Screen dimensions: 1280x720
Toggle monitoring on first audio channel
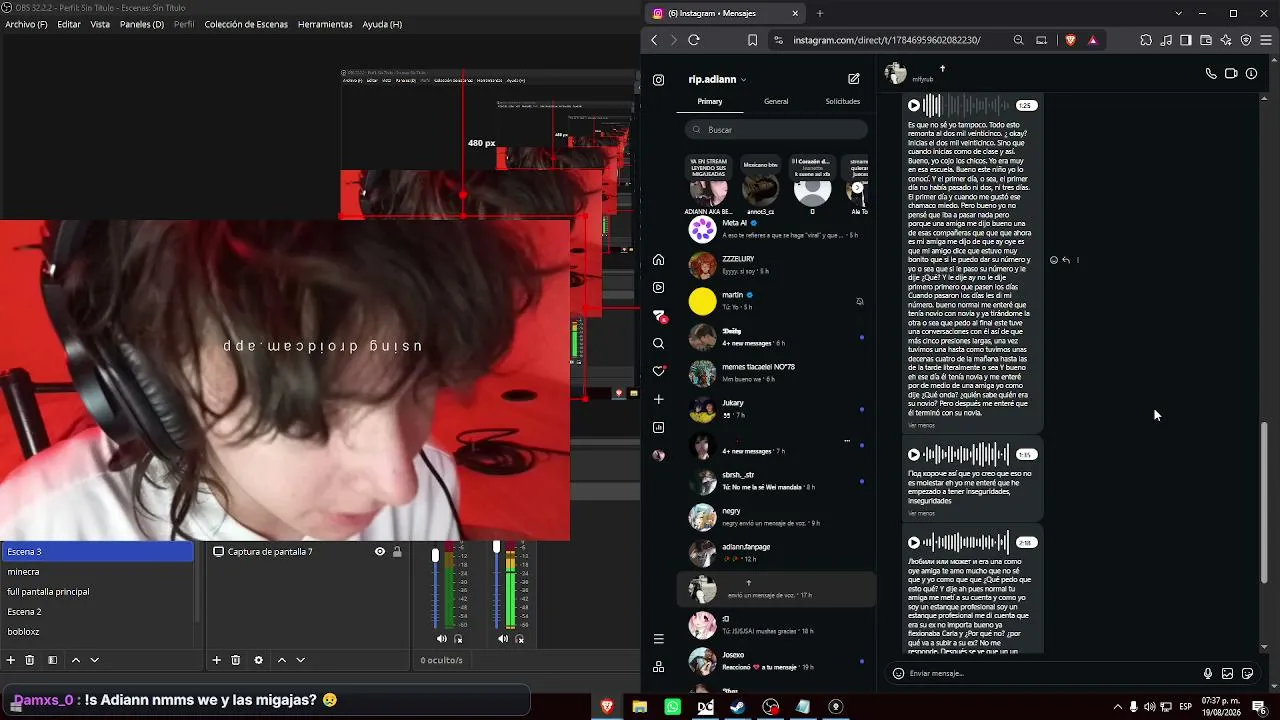(x=459, y=639)
